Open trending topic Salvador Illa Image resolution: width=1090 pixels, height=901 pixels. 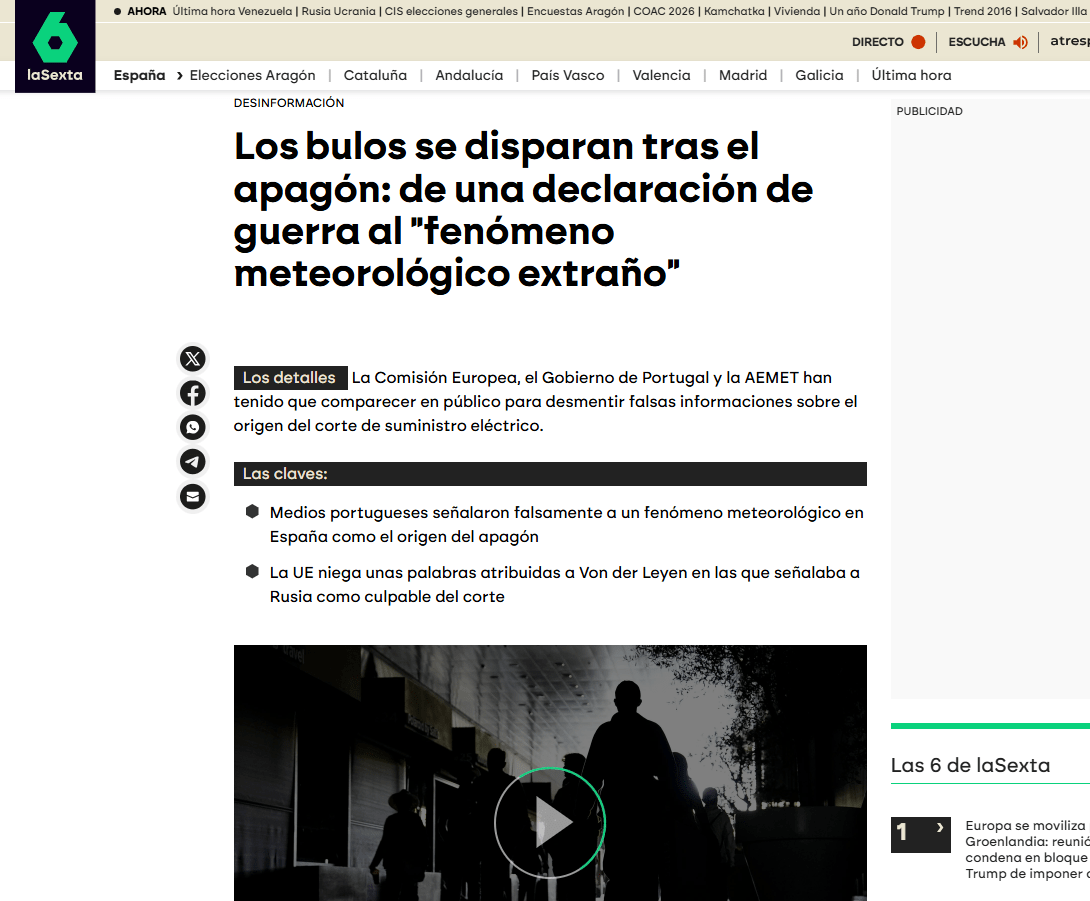(1054, 11)
